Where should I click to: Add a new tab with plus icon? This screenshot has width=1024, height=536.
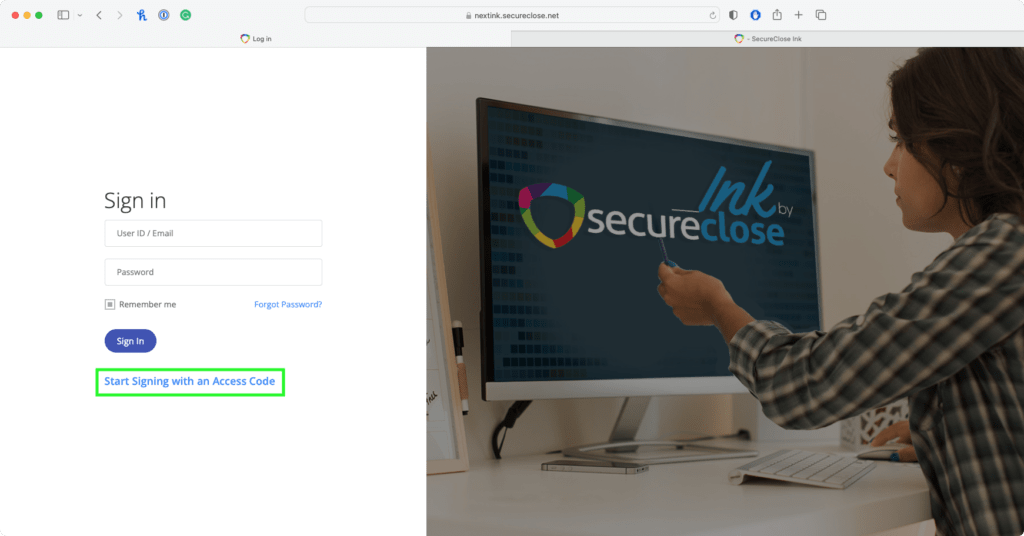[798, 15]
